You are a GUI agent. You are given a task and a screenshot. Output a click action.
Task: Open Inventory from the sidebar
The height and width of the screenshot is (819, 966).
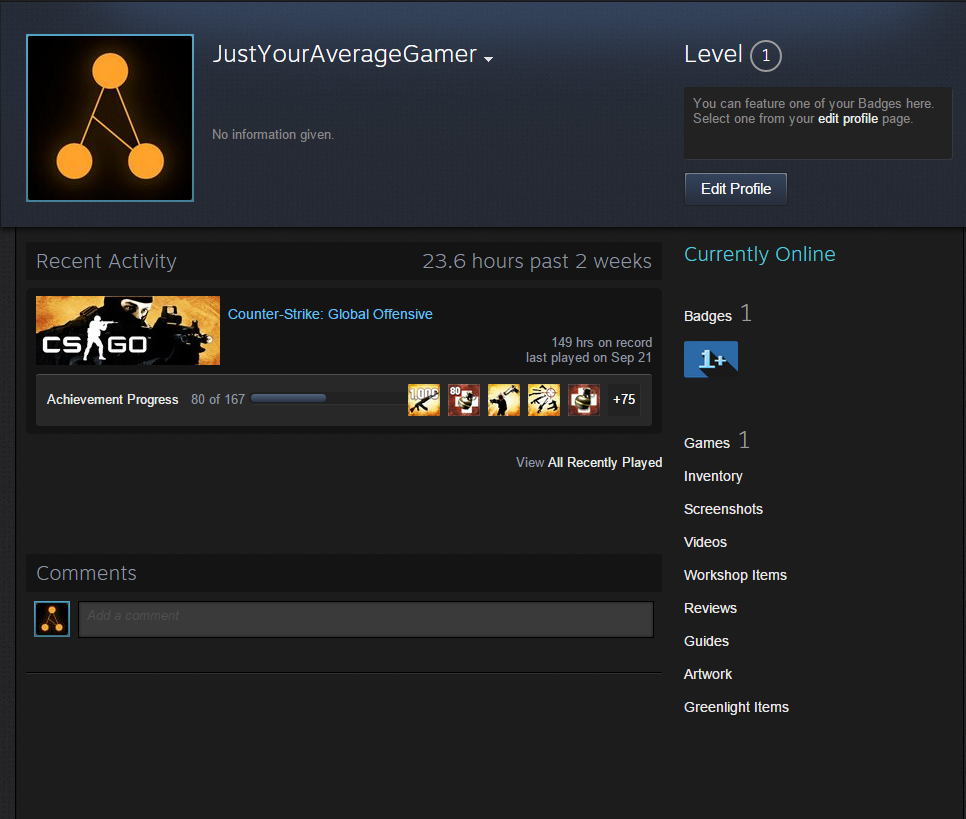click(x=713, y=476)
